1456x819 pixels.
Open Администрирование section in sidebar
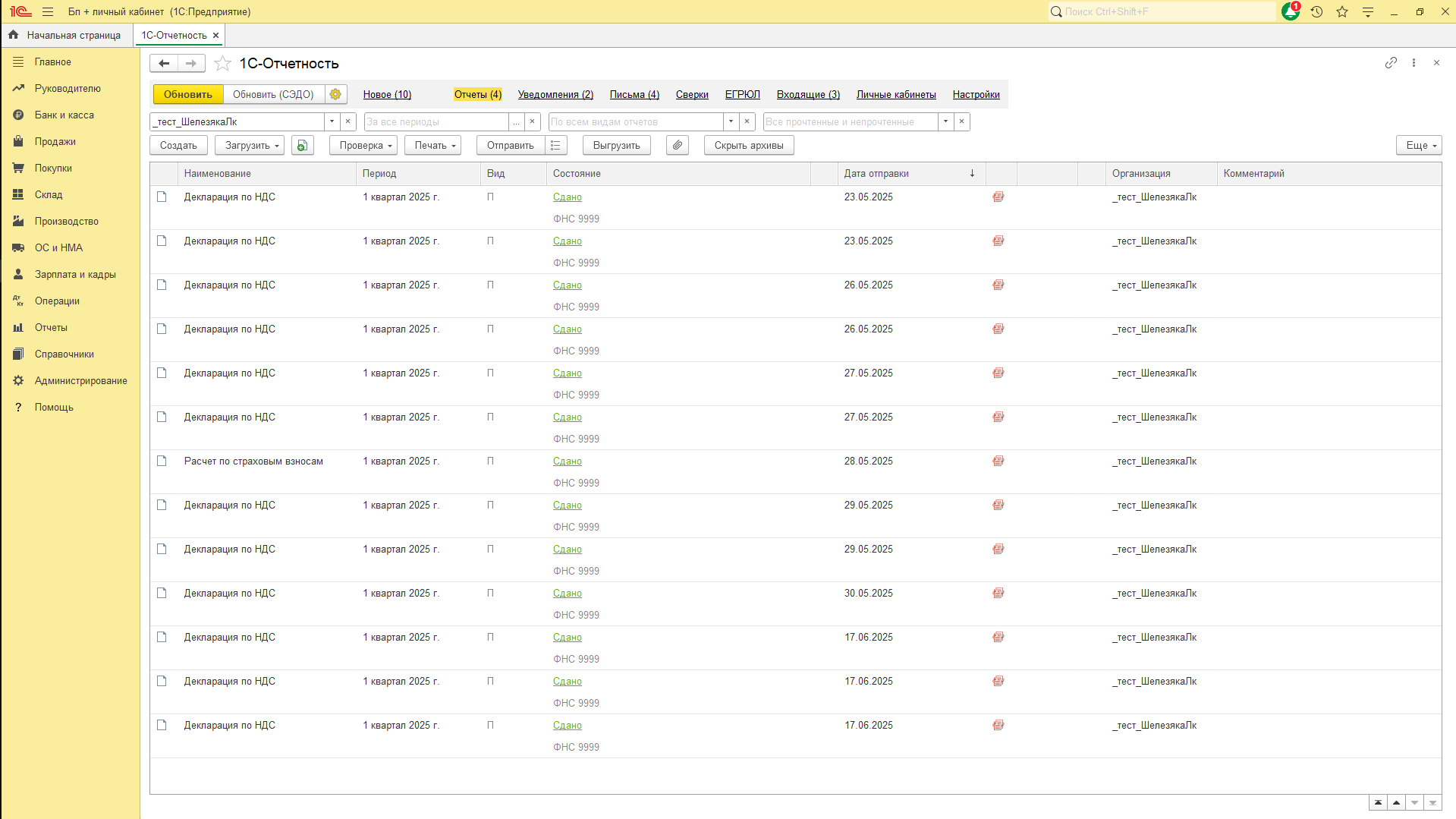(70, 380)
